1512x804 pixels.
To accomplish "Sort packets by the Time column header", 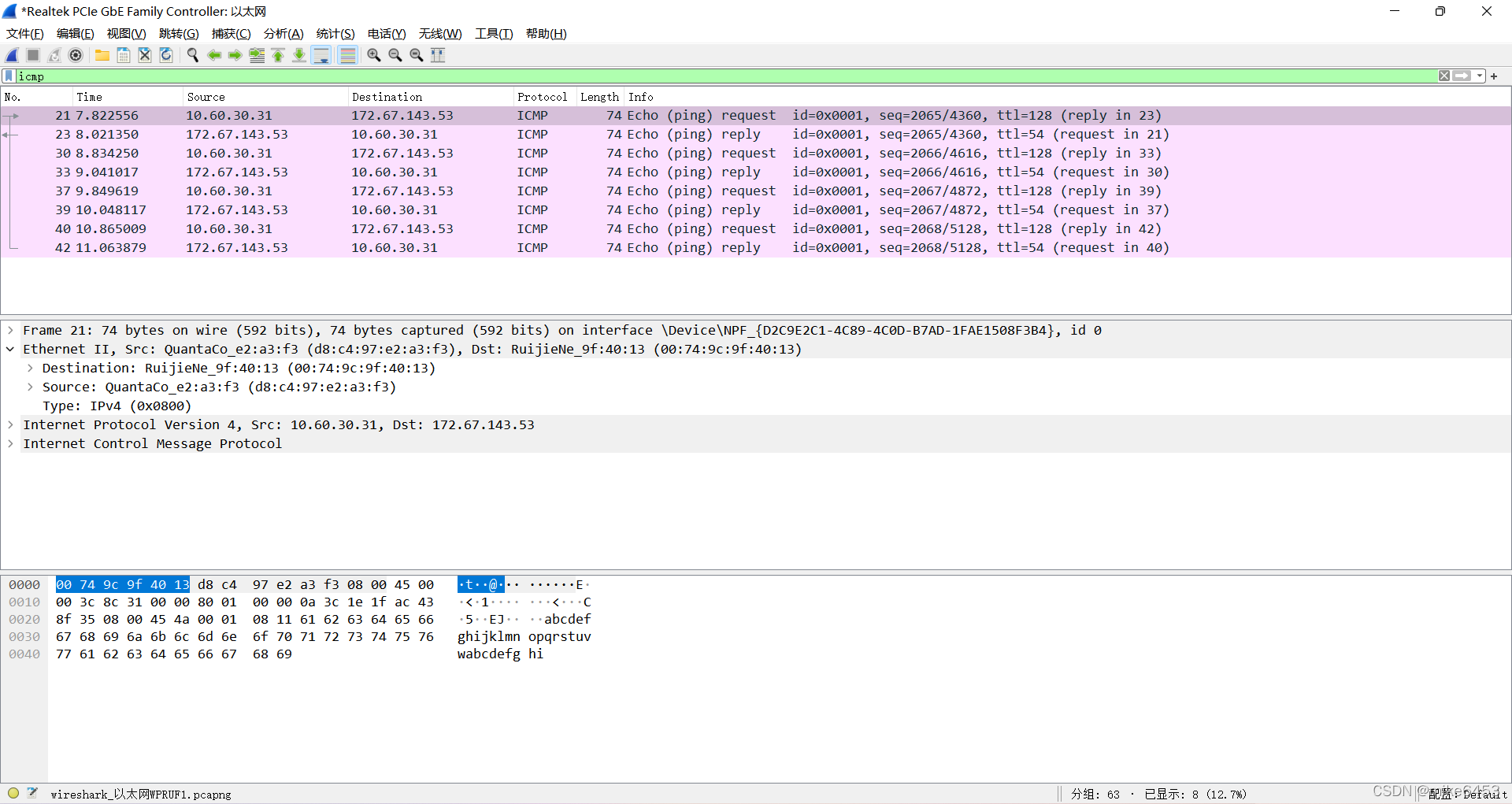I will tap(127, 97).
